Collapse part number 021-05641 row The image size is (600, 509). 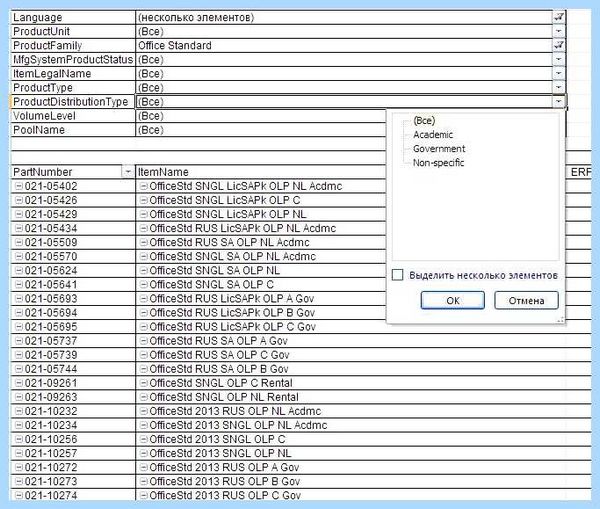[19, 285]
